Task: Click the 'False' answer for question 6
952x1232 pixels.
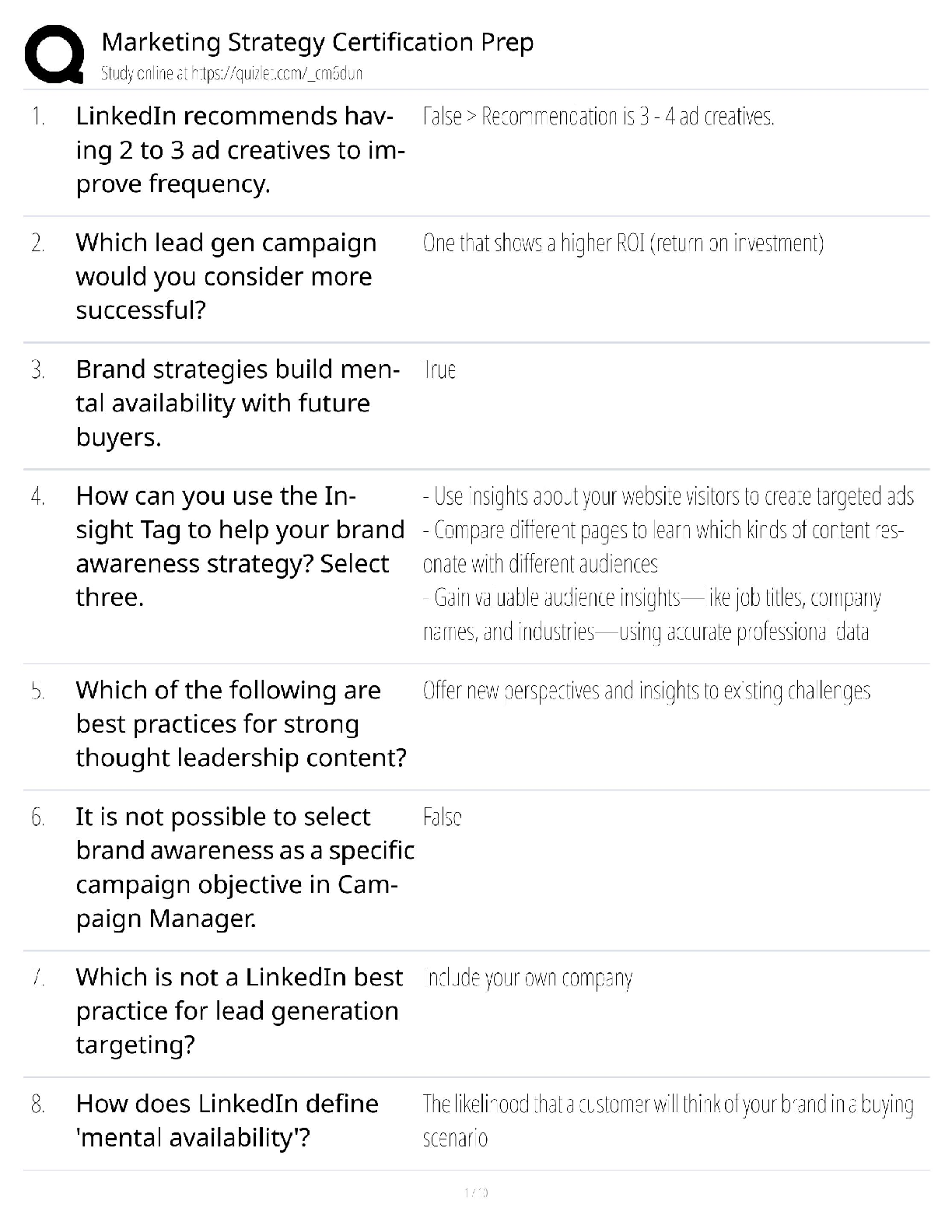Action: [442, 817]
